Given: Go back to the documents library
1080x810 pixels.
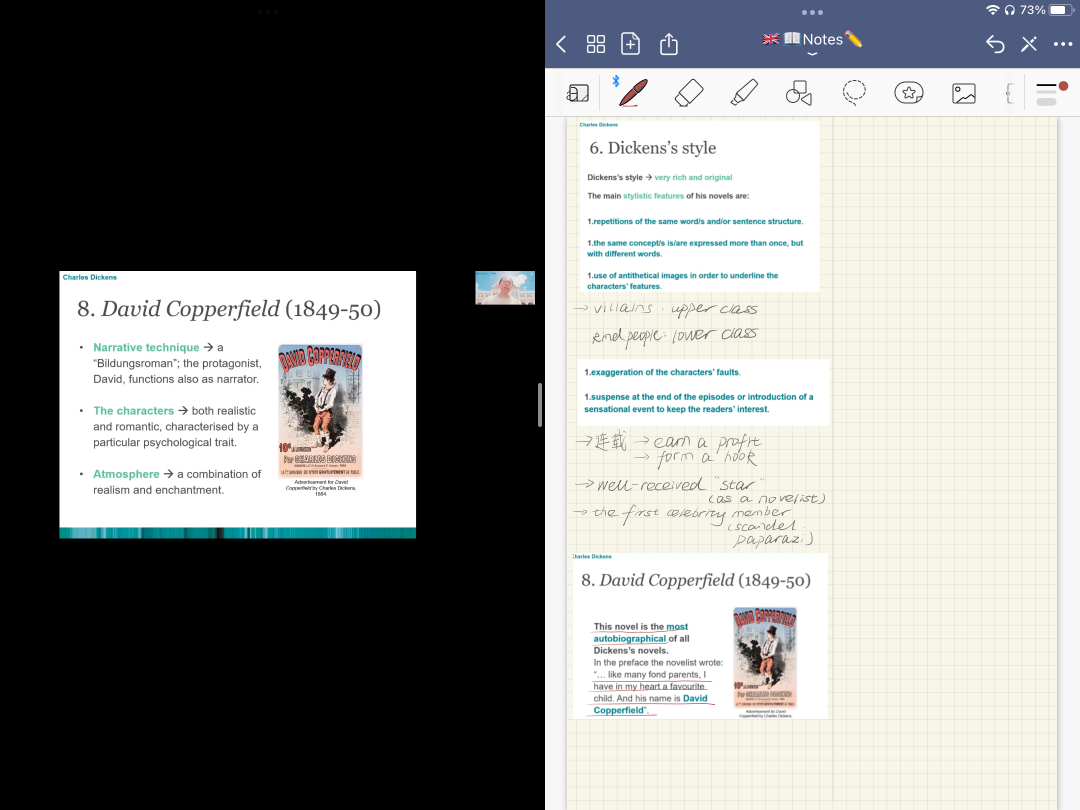Looking at the screenshot, I should (x=561, y=44).
